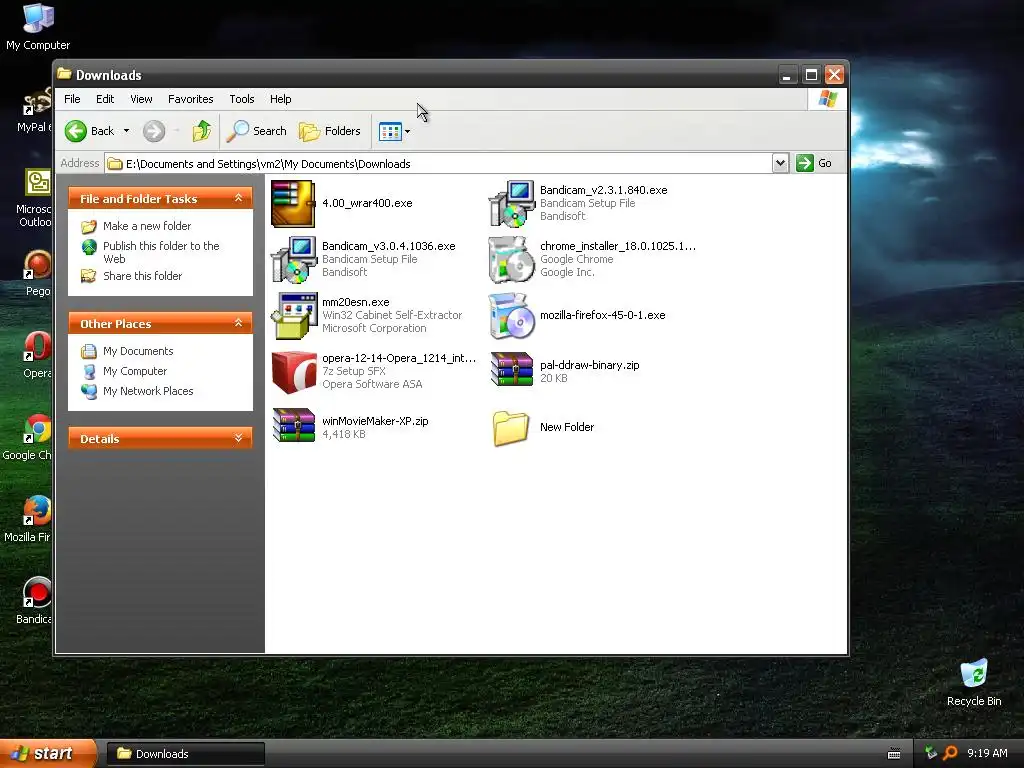
Task: Open the Help menu
Action: pos(281,99)
